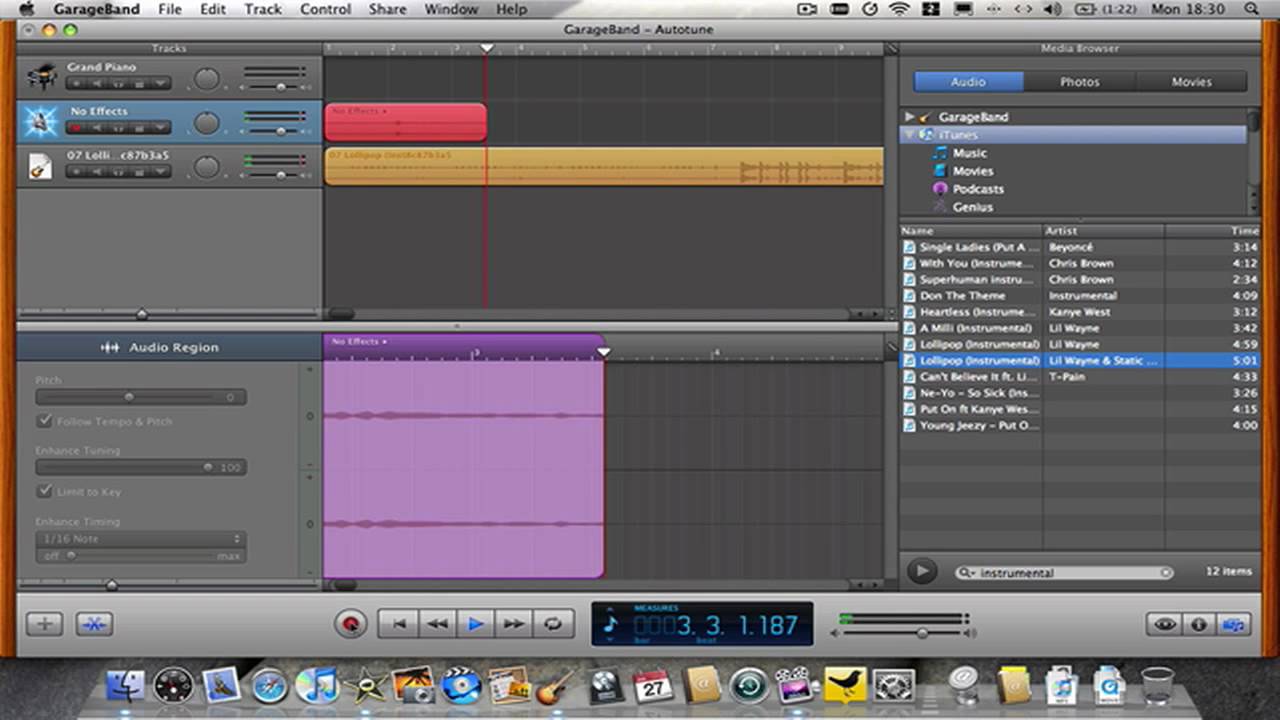Adjust the Pitch slider in Audio Region
1280x720 pixels.
click(129, 397)
